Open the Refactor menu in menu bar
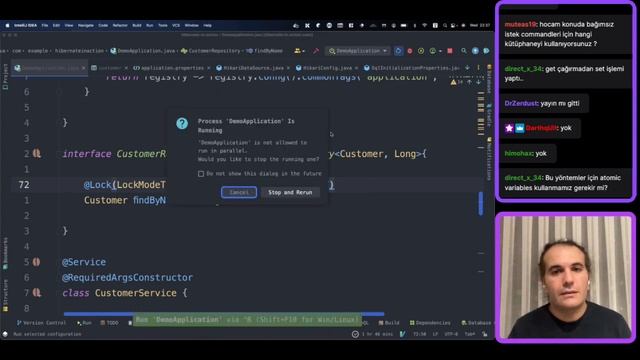The width and height of the screenshot is (640, 360). point(120,25)
